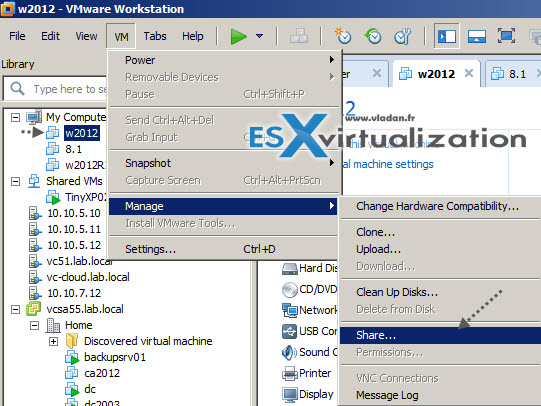
Task: Select Upload from Manage submenu
Action: [440, 249]
